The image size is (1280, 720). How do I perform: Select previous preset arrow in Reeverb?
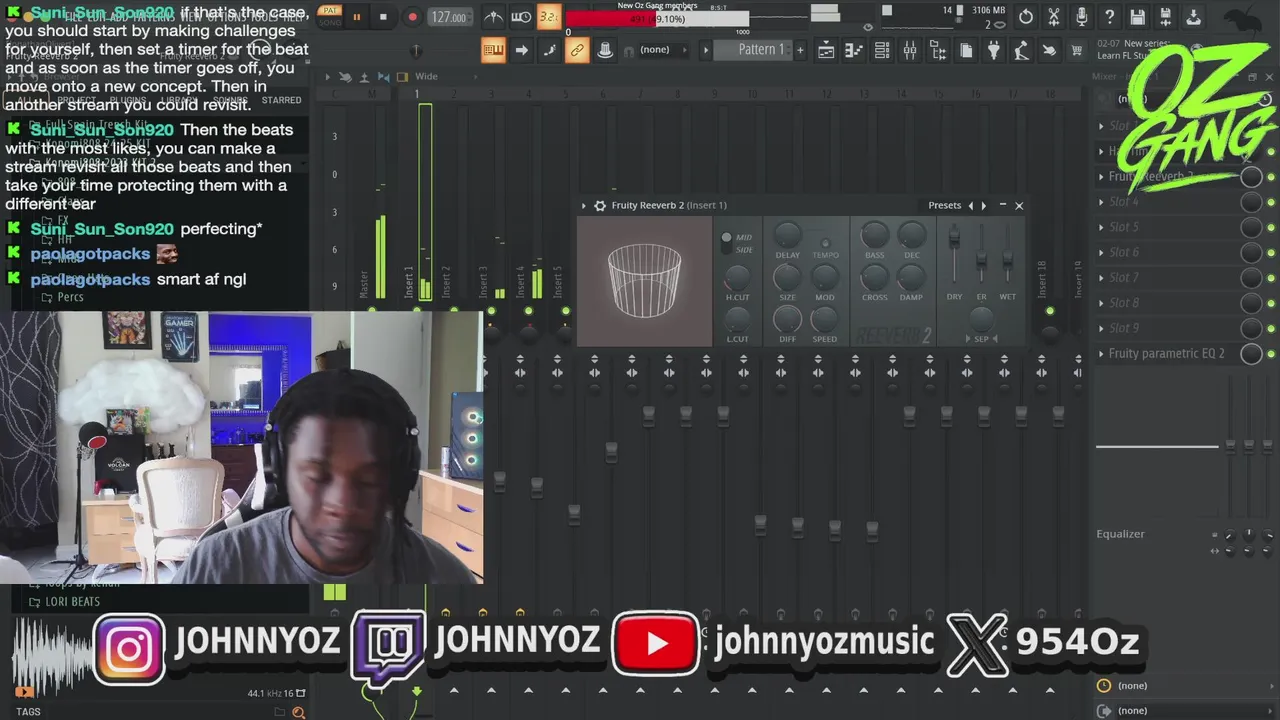pos(970,205)
